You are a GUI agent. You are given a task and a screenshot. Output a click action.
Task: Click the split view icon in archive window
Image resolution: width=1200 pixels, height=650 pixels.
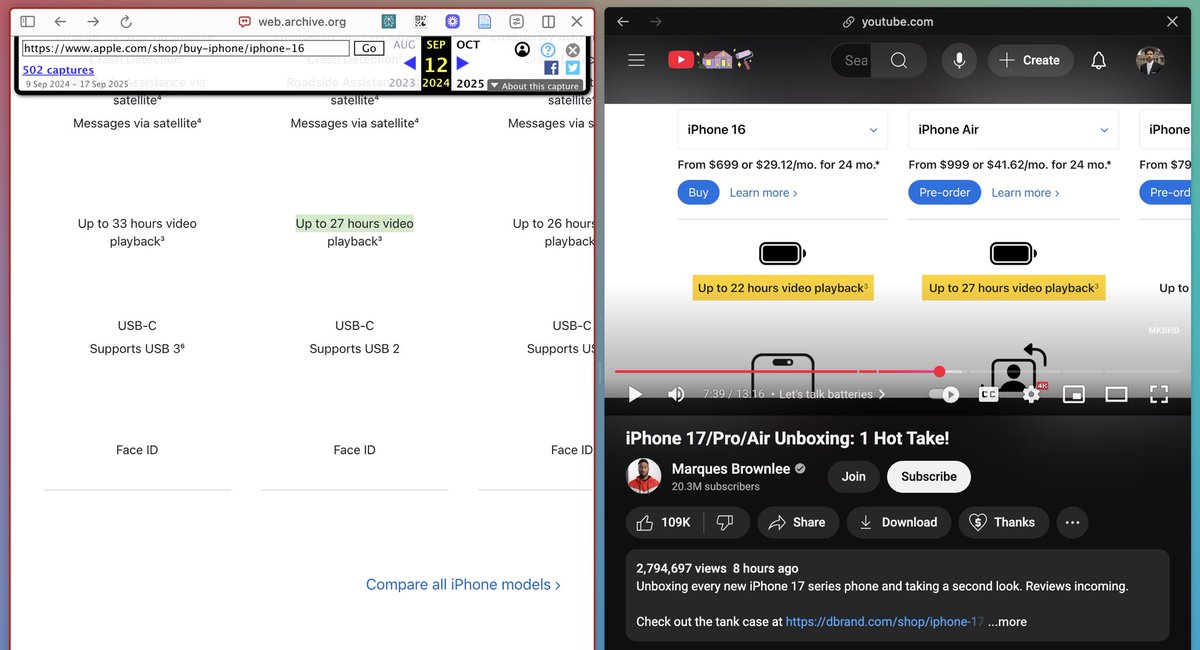coord(548,21)
